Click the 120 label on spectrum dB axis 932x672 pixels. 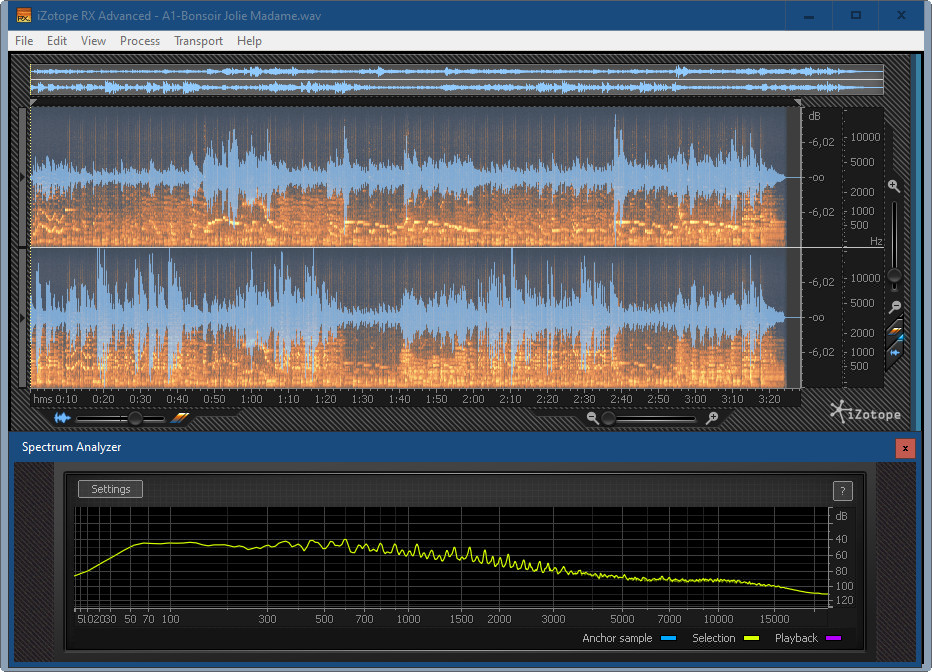pyautogui.click(x=844, y=600)
